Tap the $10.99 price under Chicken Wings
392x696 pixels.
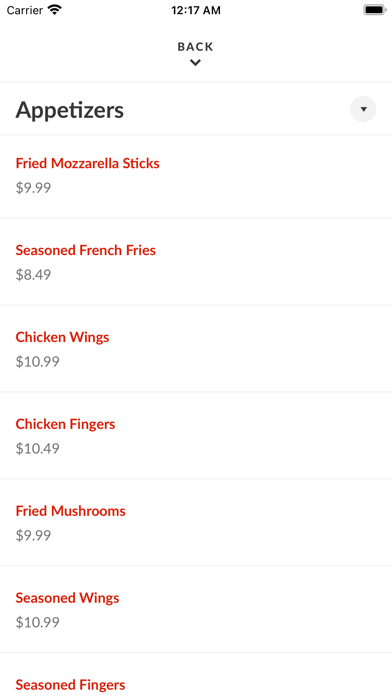point(37,362)
